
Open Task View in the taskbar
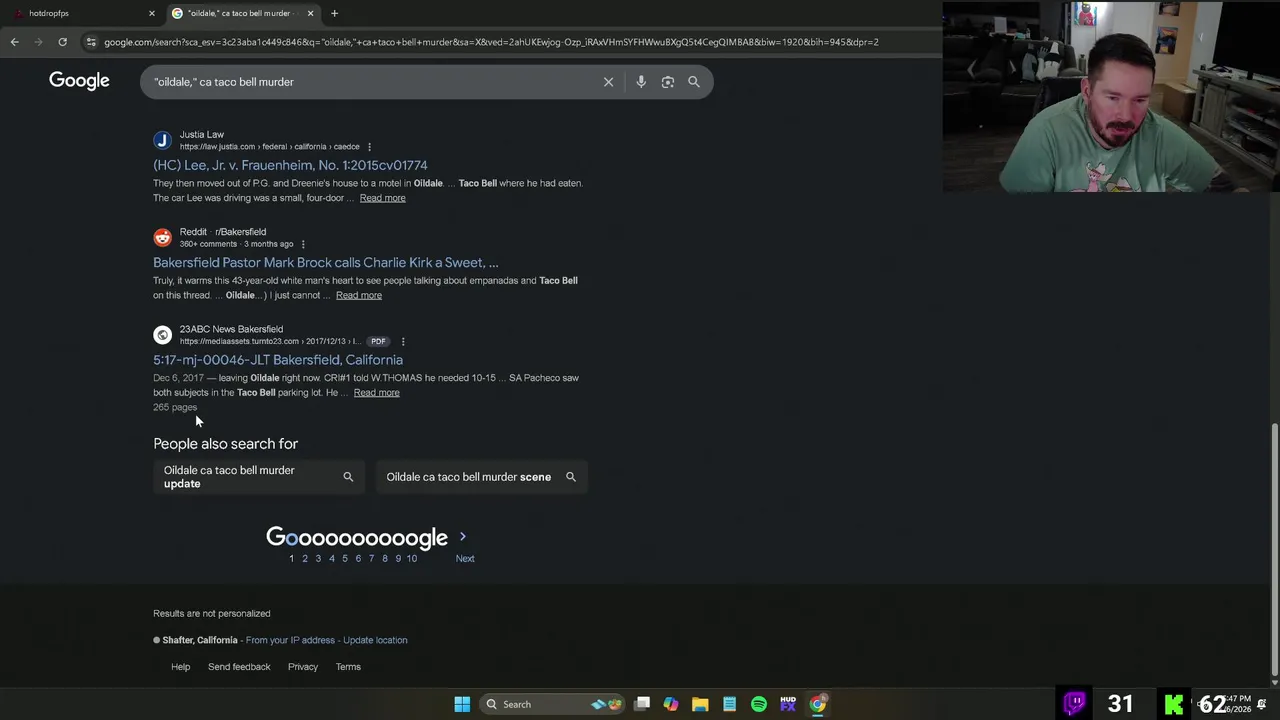tap(642, 704)
